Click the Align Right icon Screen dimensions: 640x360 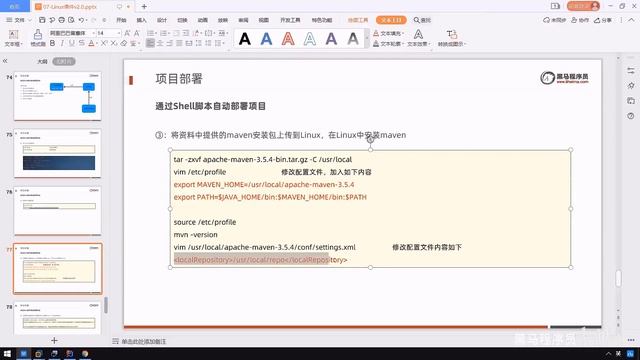tap(169, 43)
